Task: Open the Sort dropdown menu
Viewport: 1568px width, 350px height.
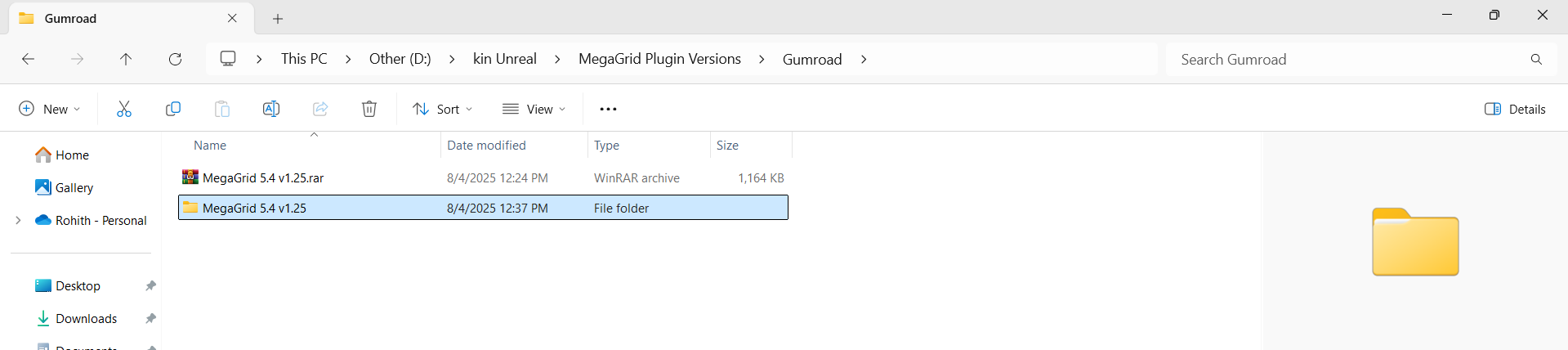Action: [443, 109]
